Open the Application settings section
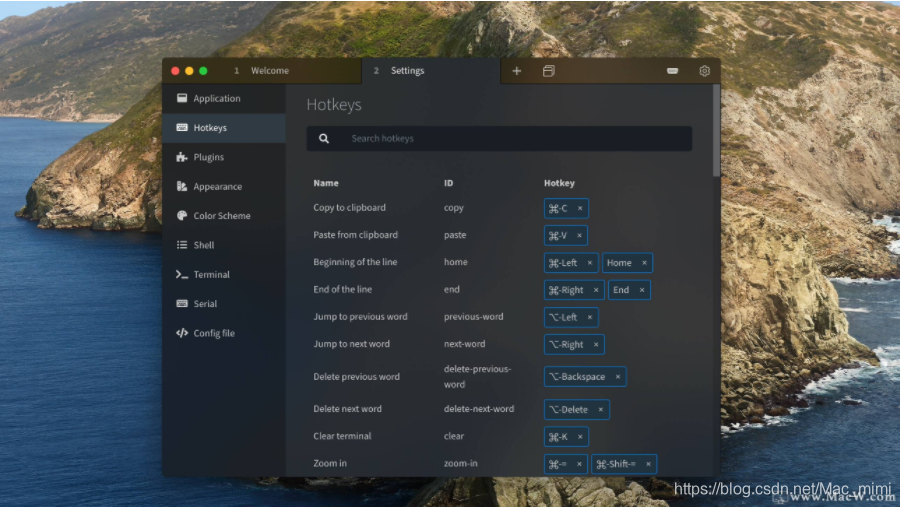This screenshot has width=901, height=508. click(x=224, y=98)
